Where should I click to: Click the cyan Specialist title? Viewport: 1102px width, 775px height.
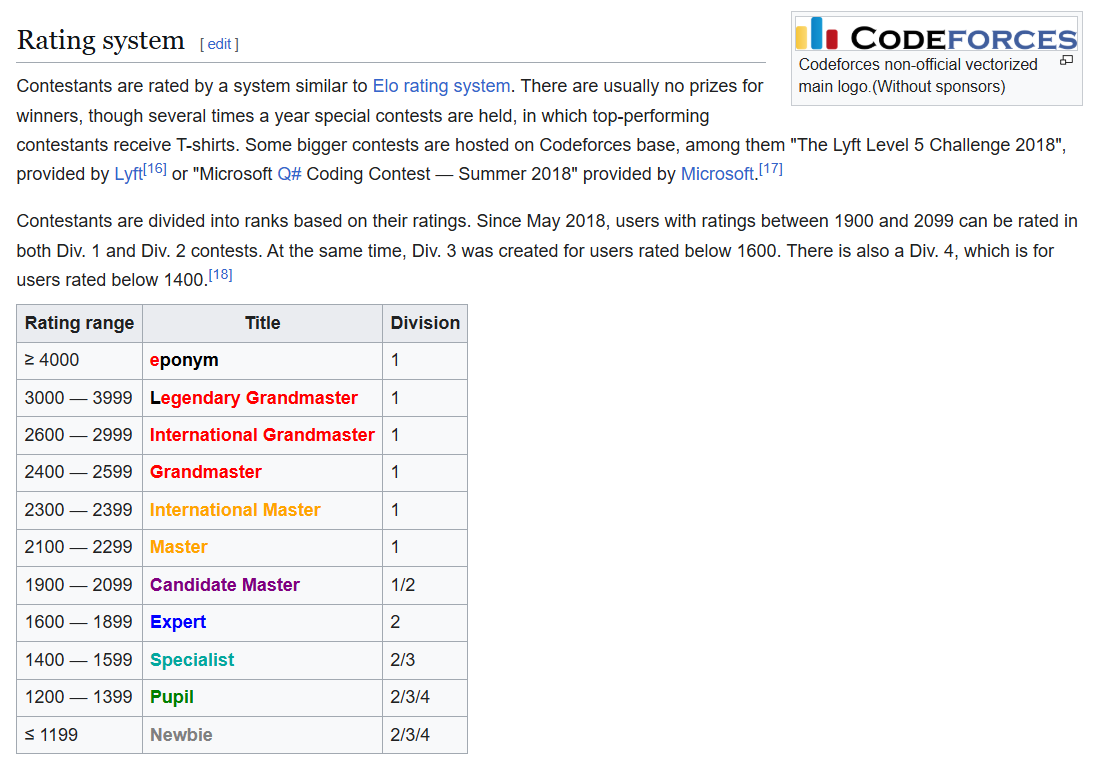[192, 660]
